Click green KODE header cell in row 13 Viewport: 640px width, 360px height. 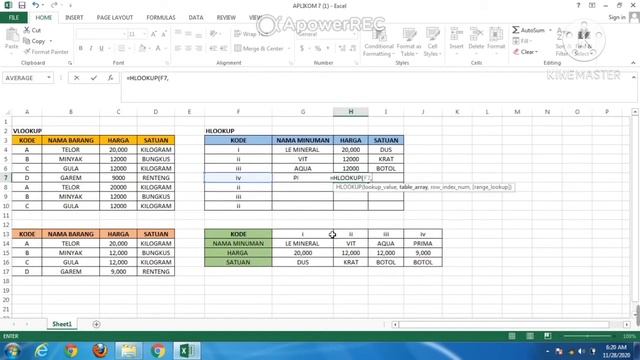click(x=238, y=234)
